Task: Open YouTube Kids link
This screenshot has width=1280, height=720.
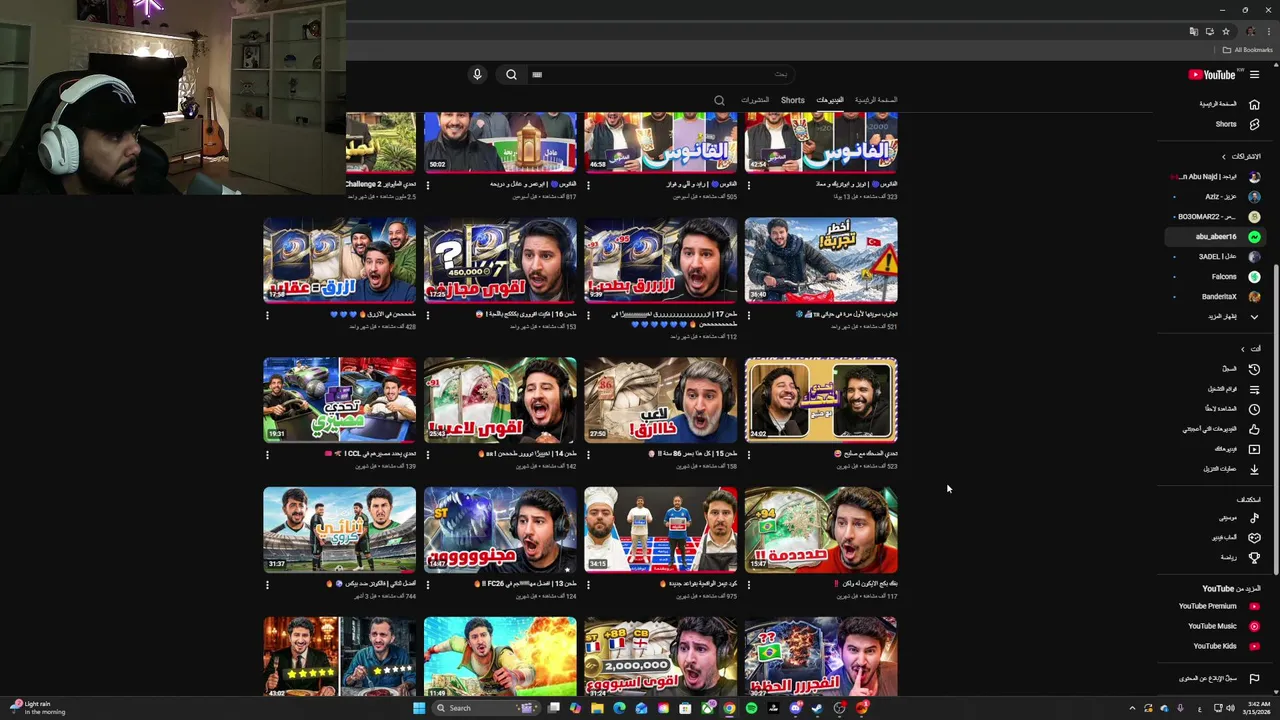Action: pyautogui.click(x=1215, y=646)
